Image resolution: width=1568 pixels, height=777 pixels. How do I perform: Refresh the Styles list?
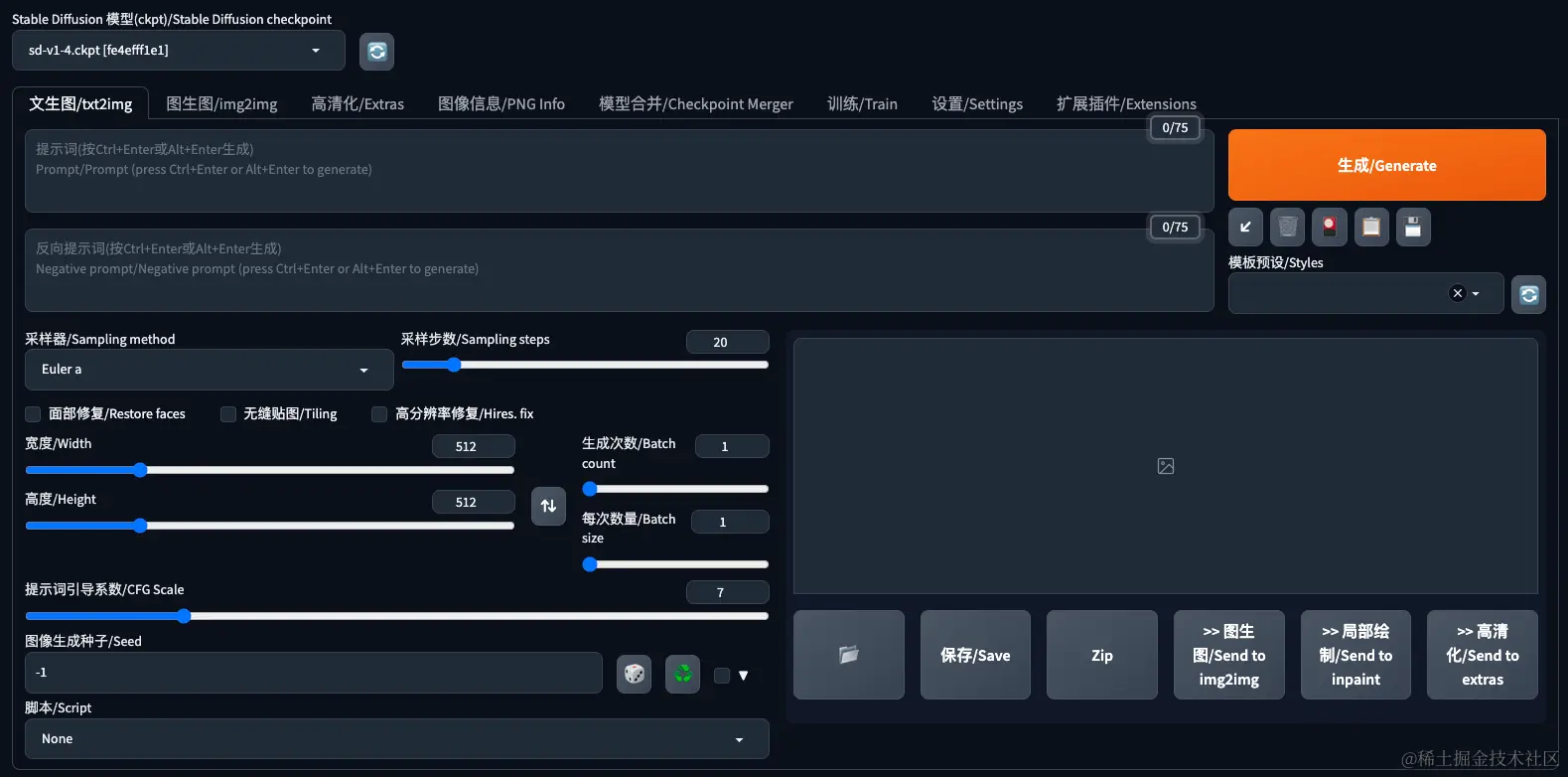coord(1528,294)
